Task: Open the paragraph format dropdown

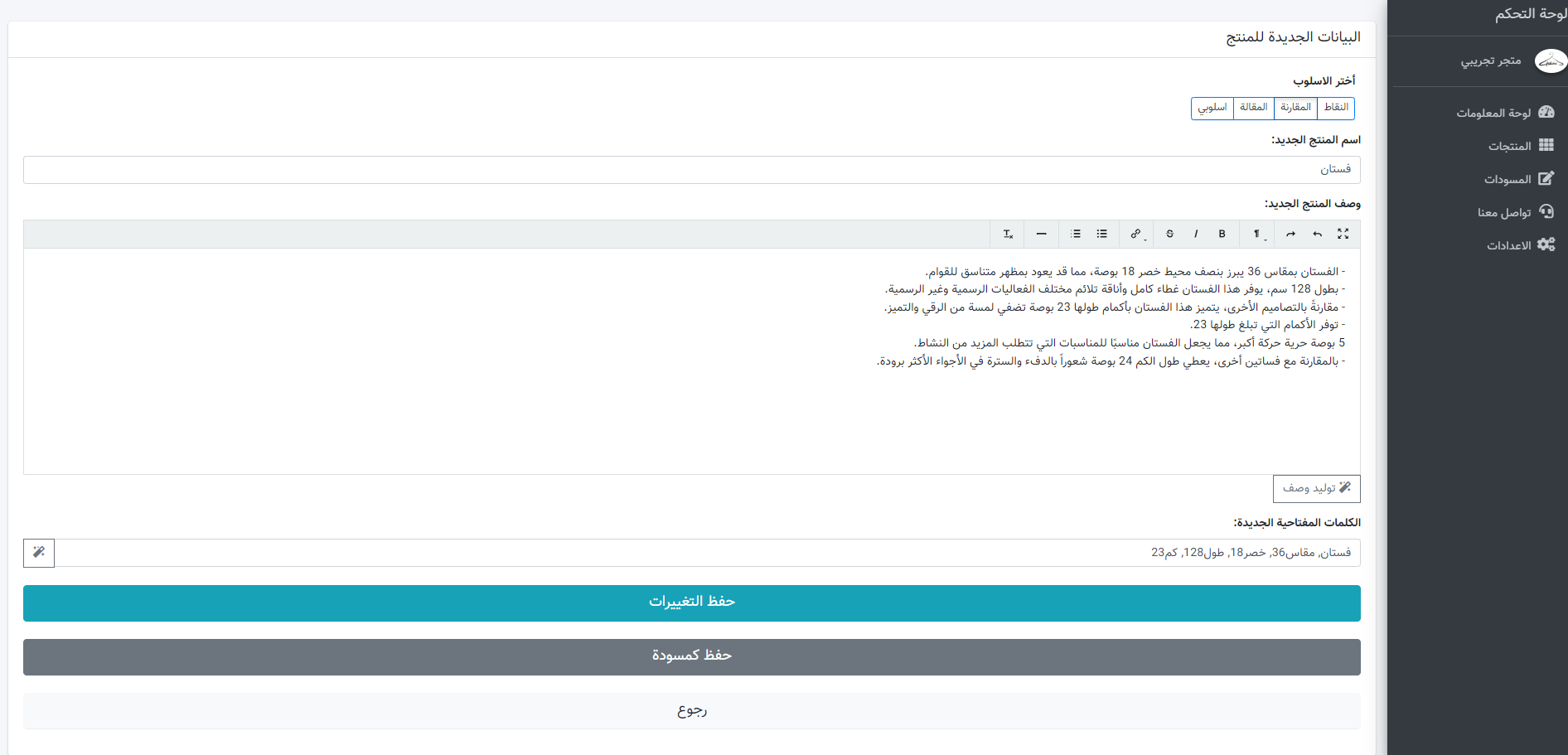Action: [x=1258, y=235]
